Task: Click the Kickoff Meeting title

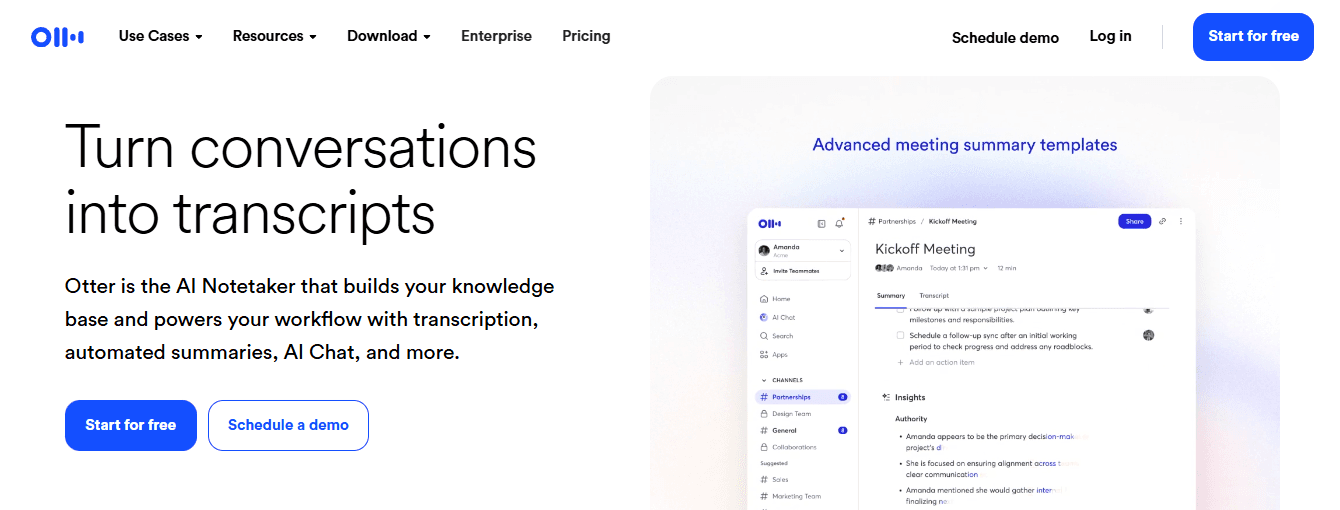Action: [925, 249]
